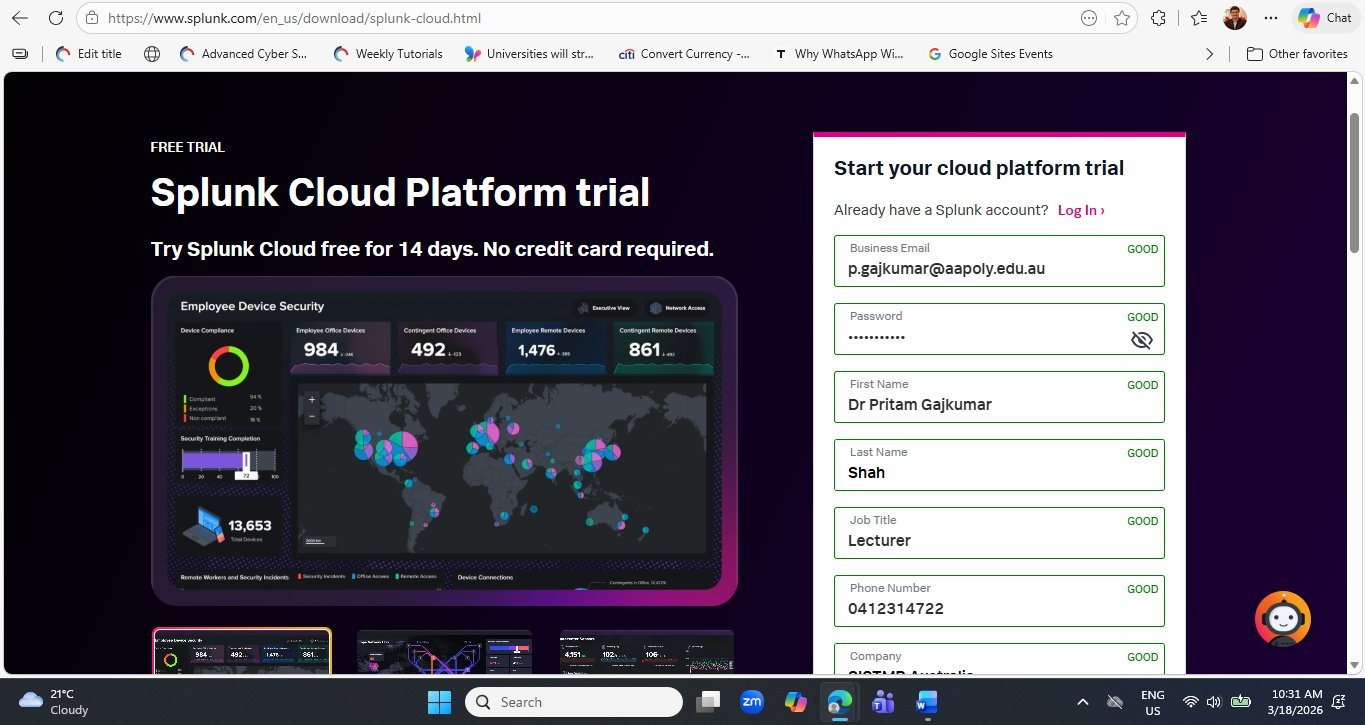Open Copilot Chat in the browser toolbar
The width and height of the screenshot is (1365, 725).
1324,17
